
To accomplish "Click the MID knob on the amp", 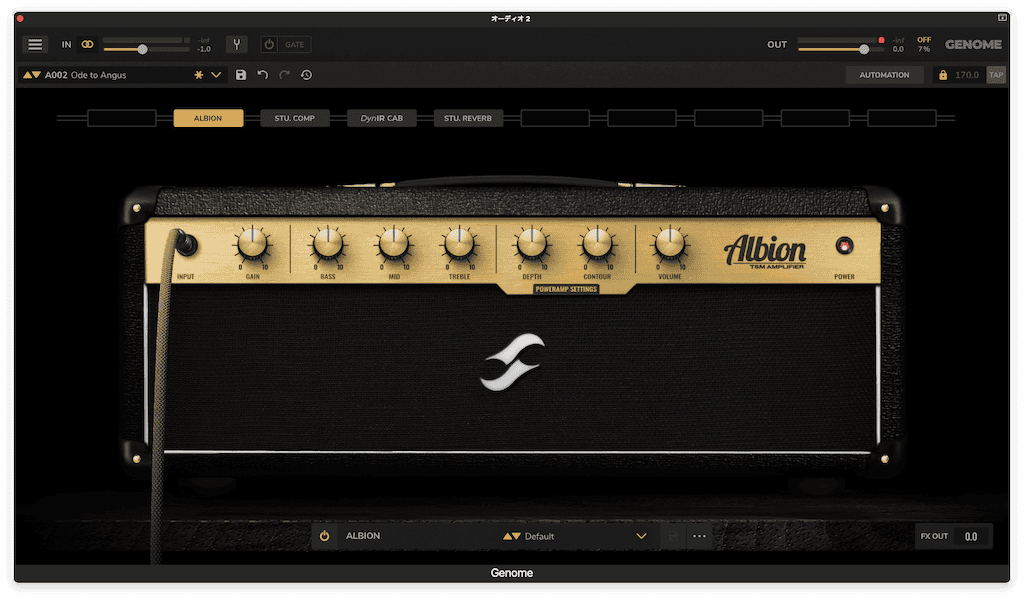I will tap(394, 244).
